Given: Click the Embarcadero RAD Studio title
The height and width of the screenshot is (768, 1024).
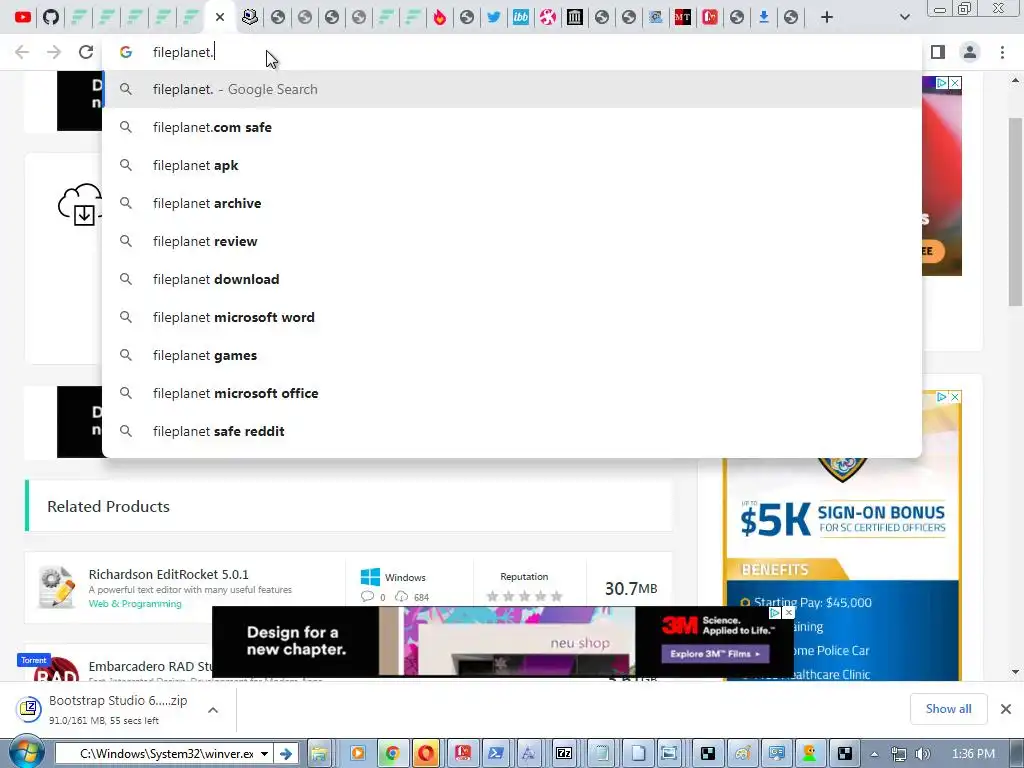Looking at the screenshot, I should click(x=150, y=666).
